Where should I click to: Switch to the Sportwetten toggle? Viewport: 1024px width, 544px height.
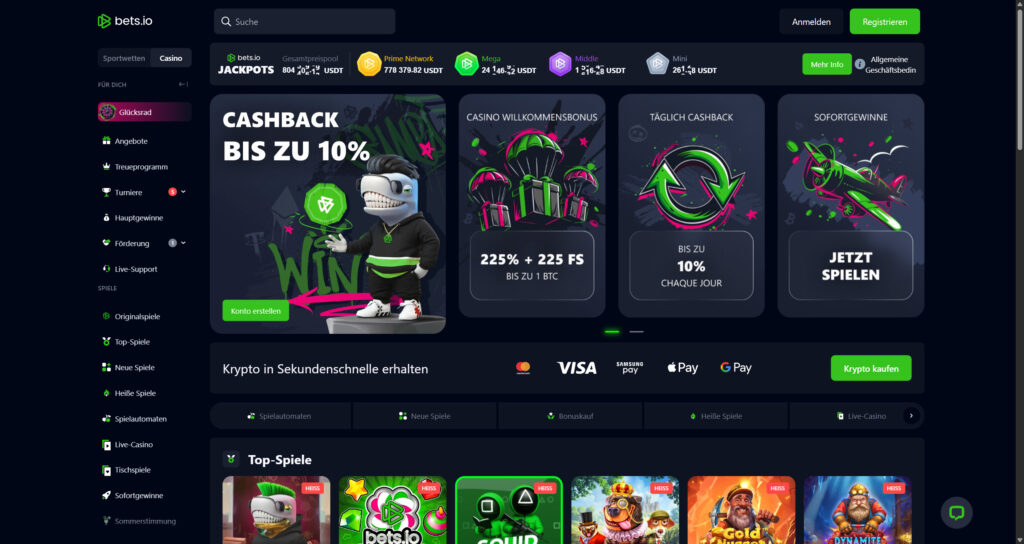[x=124, y=58]
